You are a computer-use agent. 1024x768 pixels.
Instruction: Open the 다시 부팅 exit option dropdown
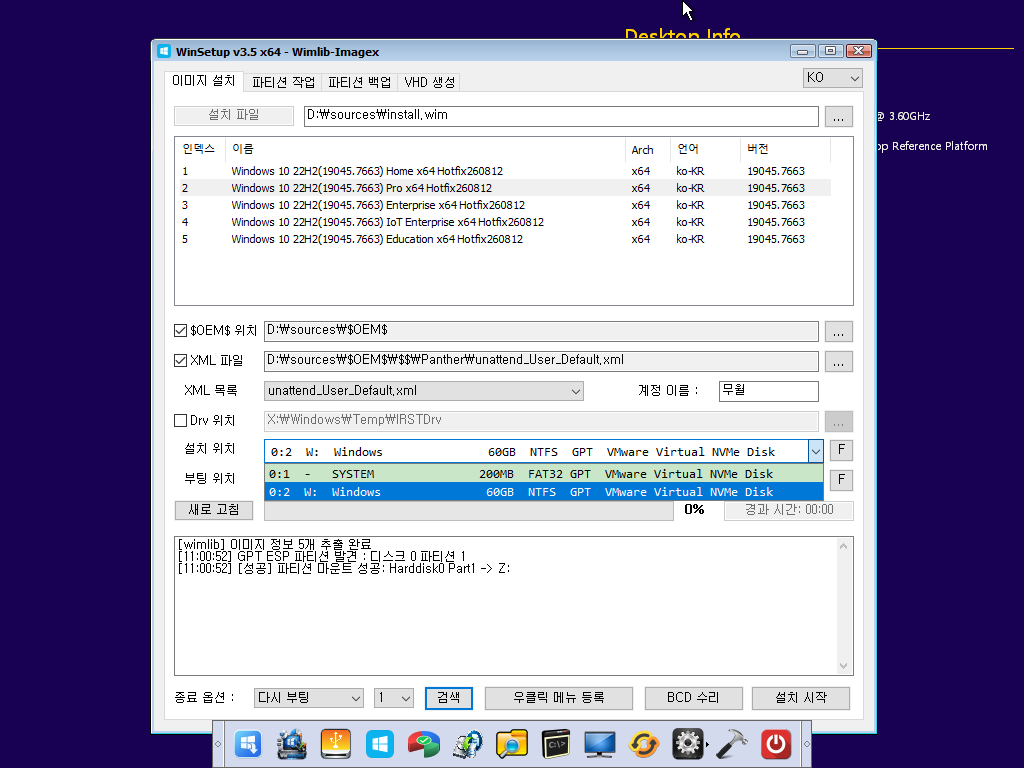click(x=309, y=697)
